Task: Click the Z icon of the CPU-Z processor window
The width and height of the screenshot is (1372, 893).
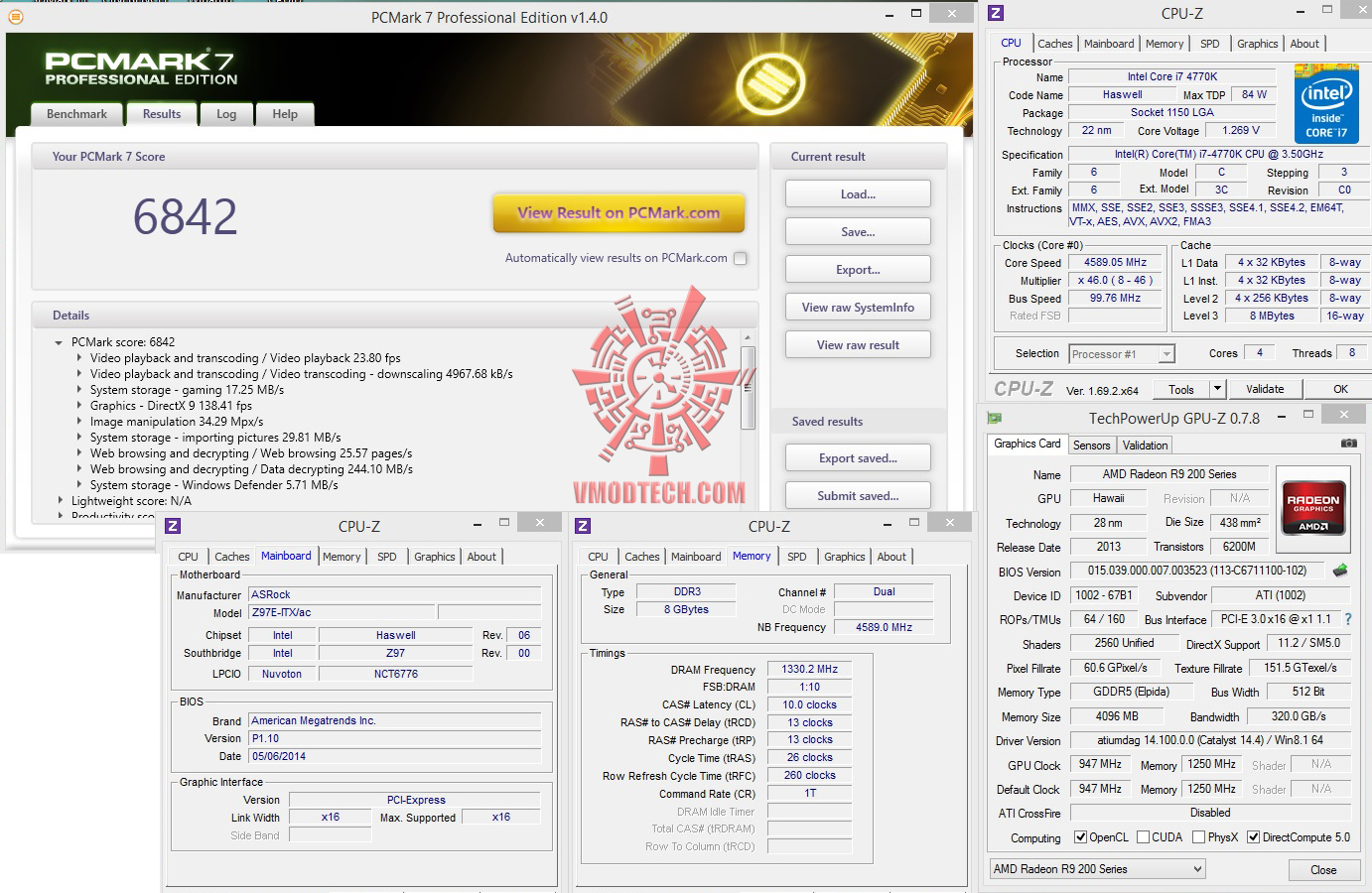Action: coord(996,13)
